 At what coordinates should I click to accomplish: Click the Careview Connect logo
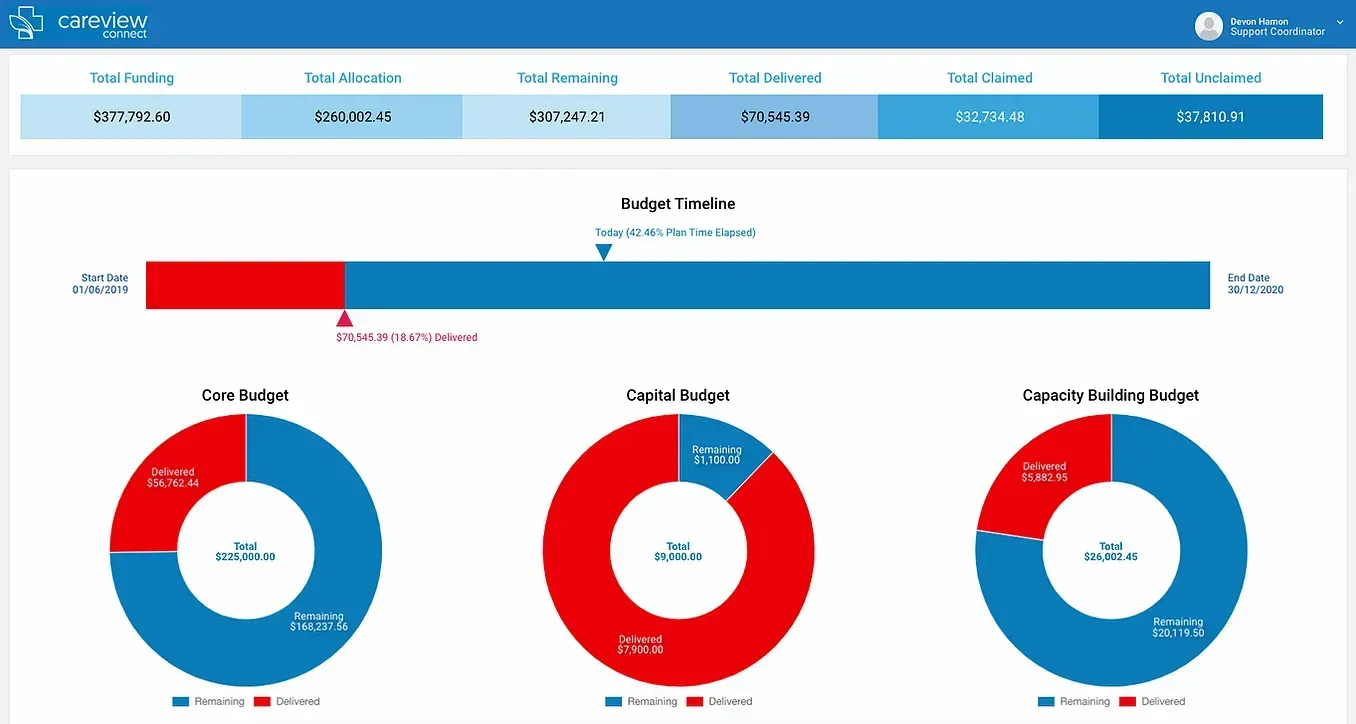coord(79,24)
